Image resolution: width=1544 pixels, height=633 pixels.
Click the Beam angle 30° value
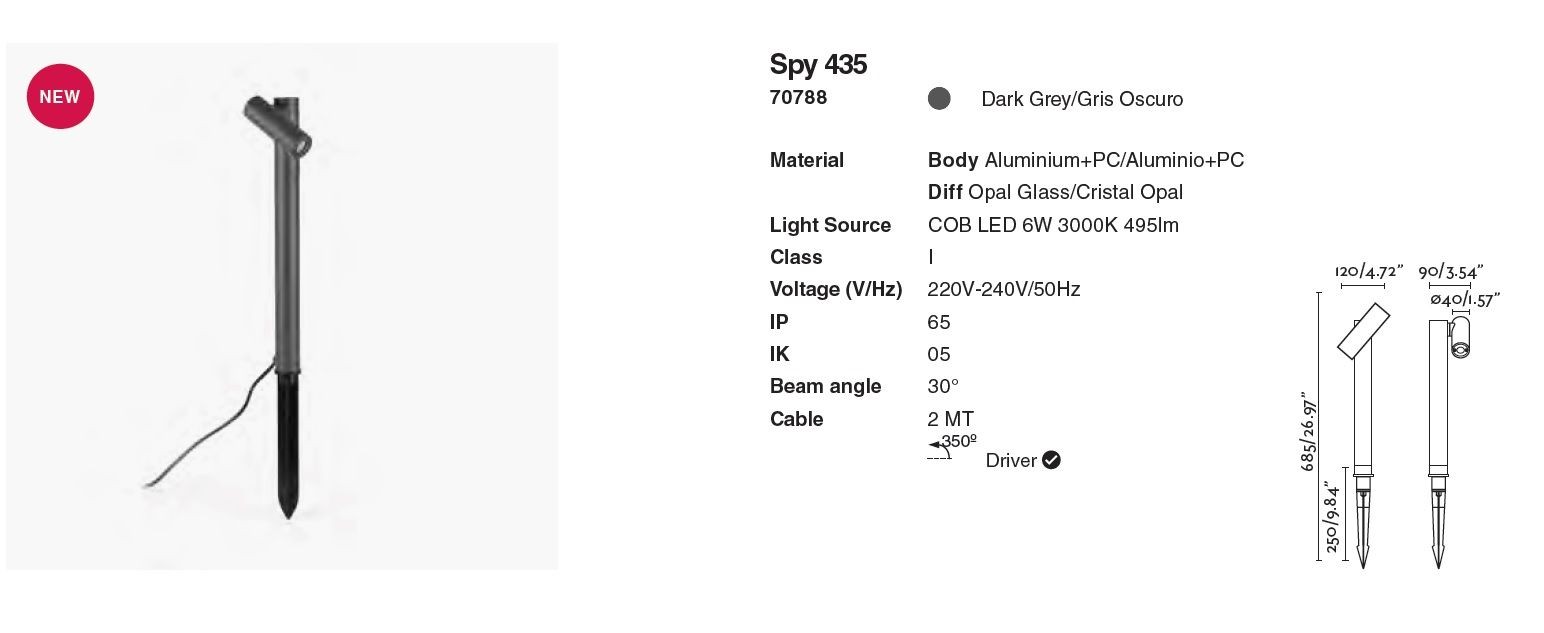(x=943, y=386)
